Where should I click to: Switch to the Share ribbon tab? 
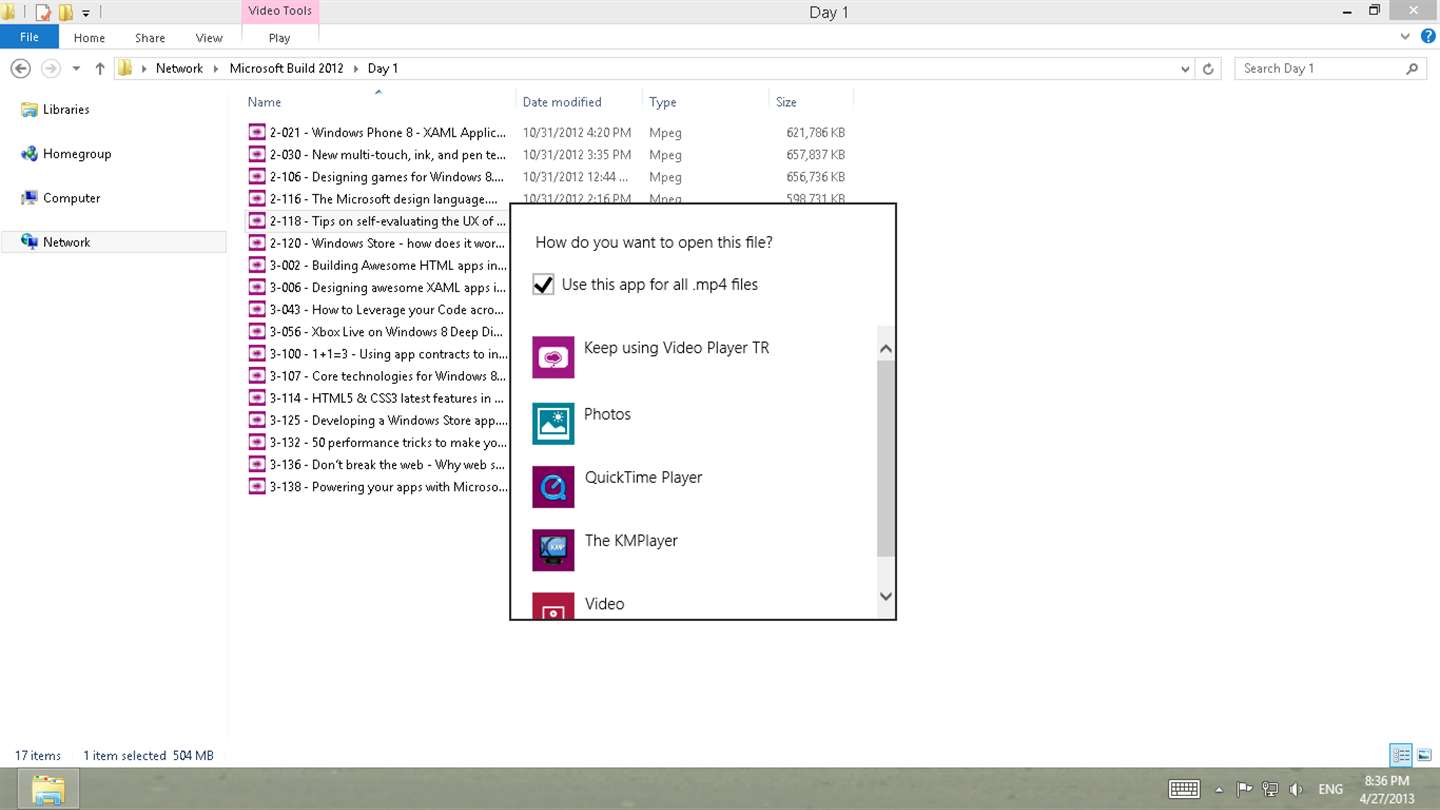pyautogui.click(x=150, y=38)
